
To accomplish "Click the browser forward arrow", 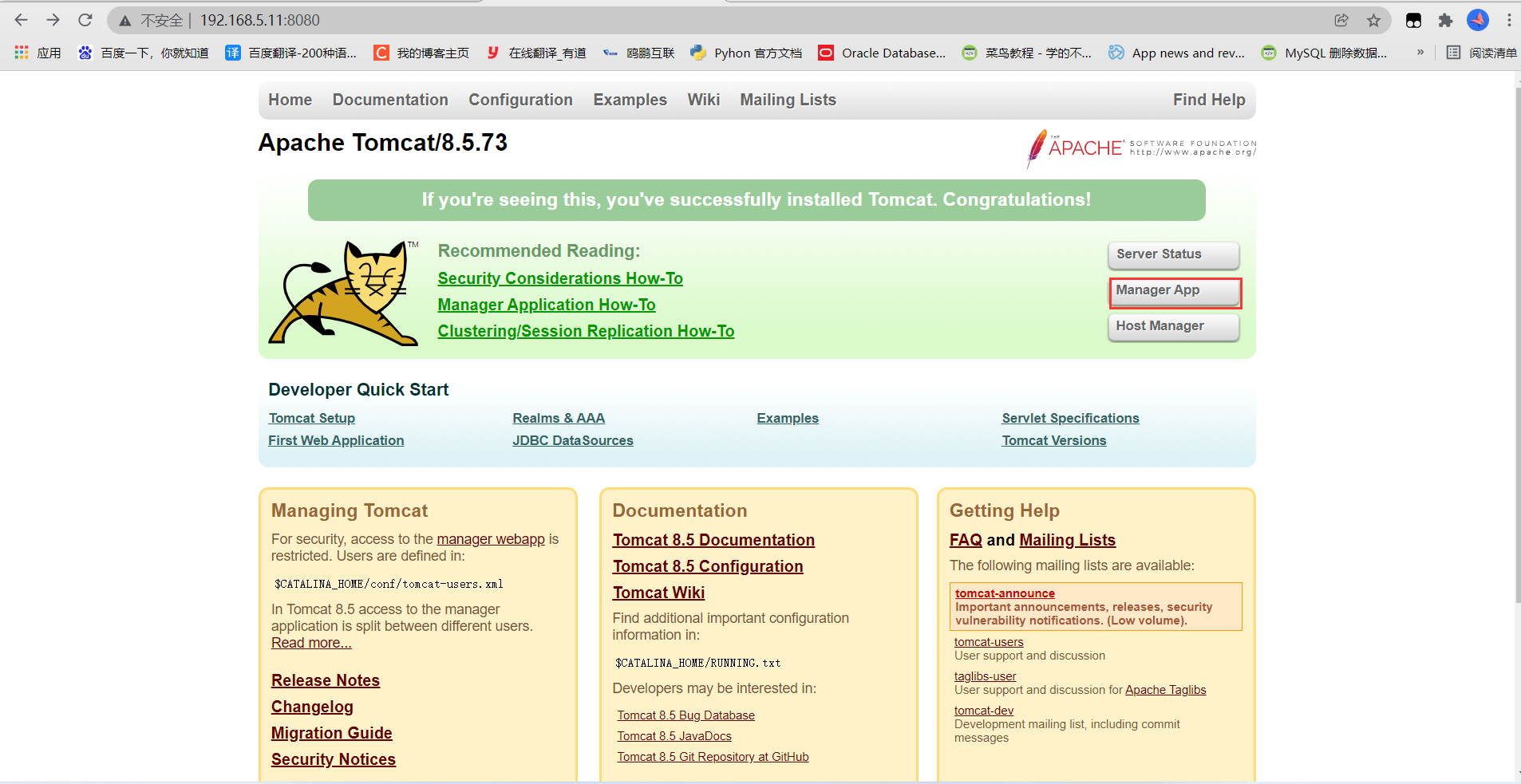I will pyautogui.click(x=53, y=20).
